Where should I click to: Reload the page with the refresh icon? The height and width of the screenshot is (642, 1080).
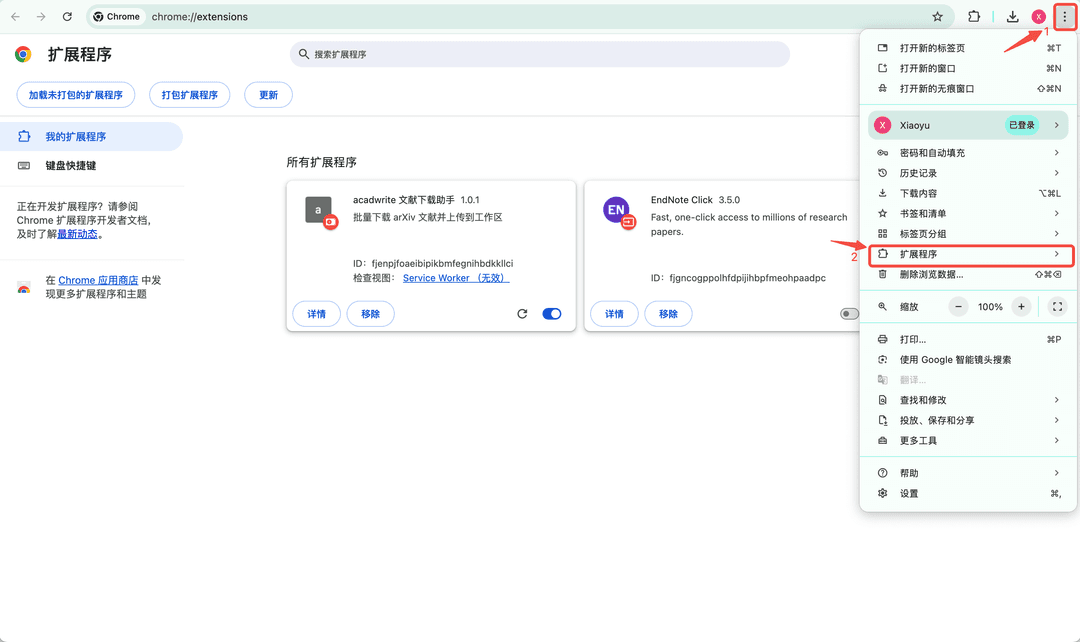pyautogui.click(x=67, y=17)
